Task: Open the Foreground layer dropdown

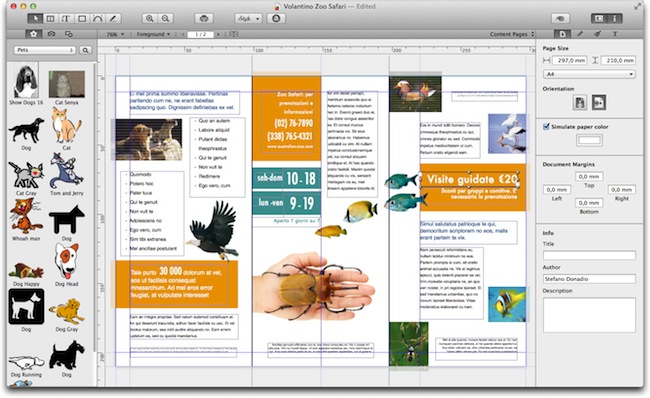Action: (x=153, y=34)
